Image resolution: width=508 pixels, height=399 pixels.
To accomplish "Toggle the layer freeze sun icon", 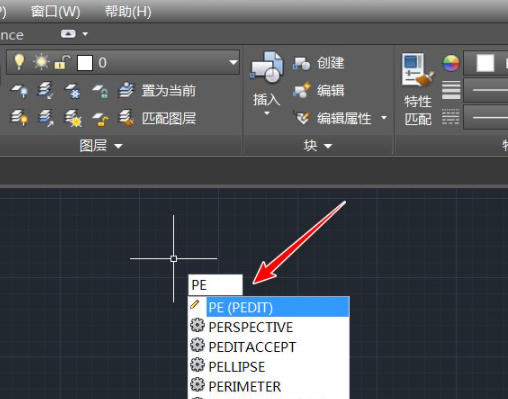I will click(x=41, y=62).
